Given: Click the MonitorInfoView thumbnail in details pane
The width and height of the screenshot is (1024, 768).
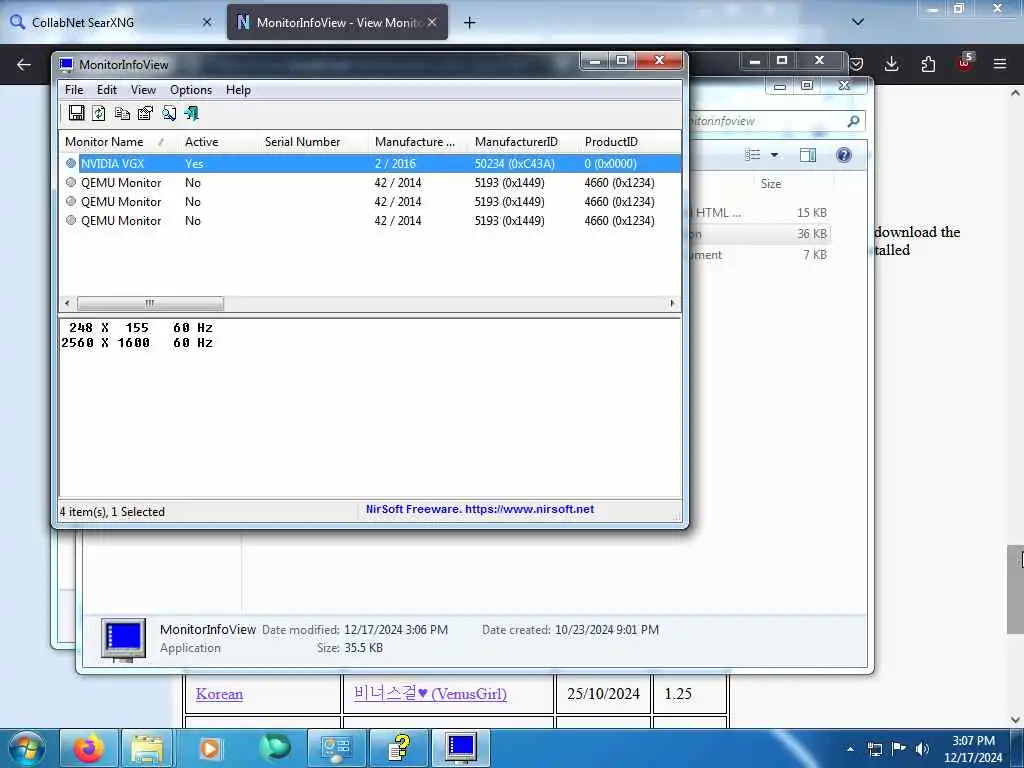Looking at the screenshot, I should click(x=123, y=639).
